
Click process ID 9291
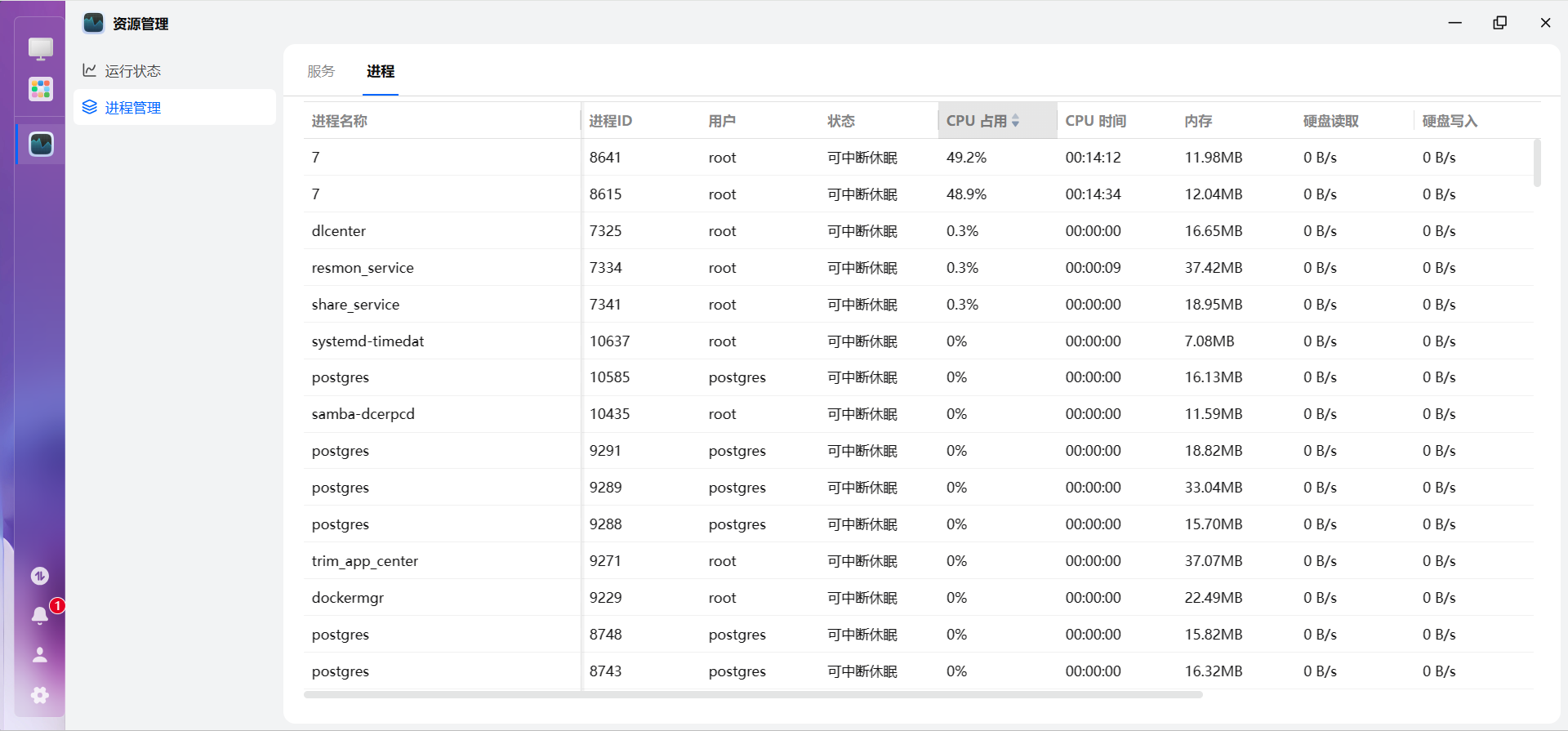pos(605,451)
